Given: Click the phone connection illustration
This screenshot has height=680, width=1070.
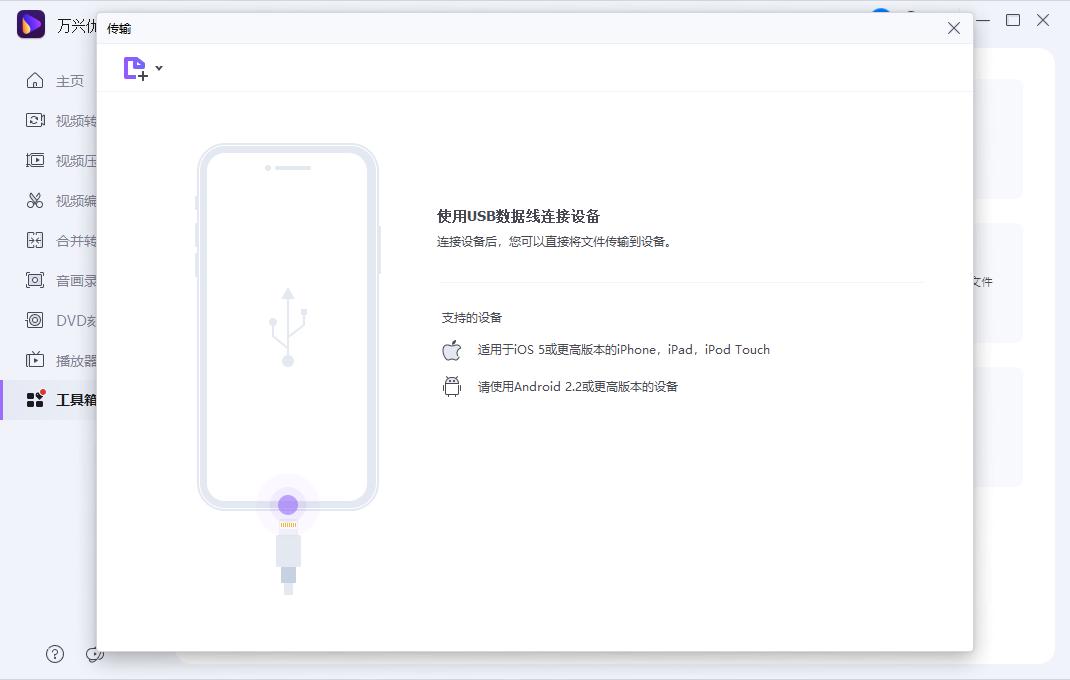Looking at the screenshot, I should pyautogui.click(x=288, y=330).
